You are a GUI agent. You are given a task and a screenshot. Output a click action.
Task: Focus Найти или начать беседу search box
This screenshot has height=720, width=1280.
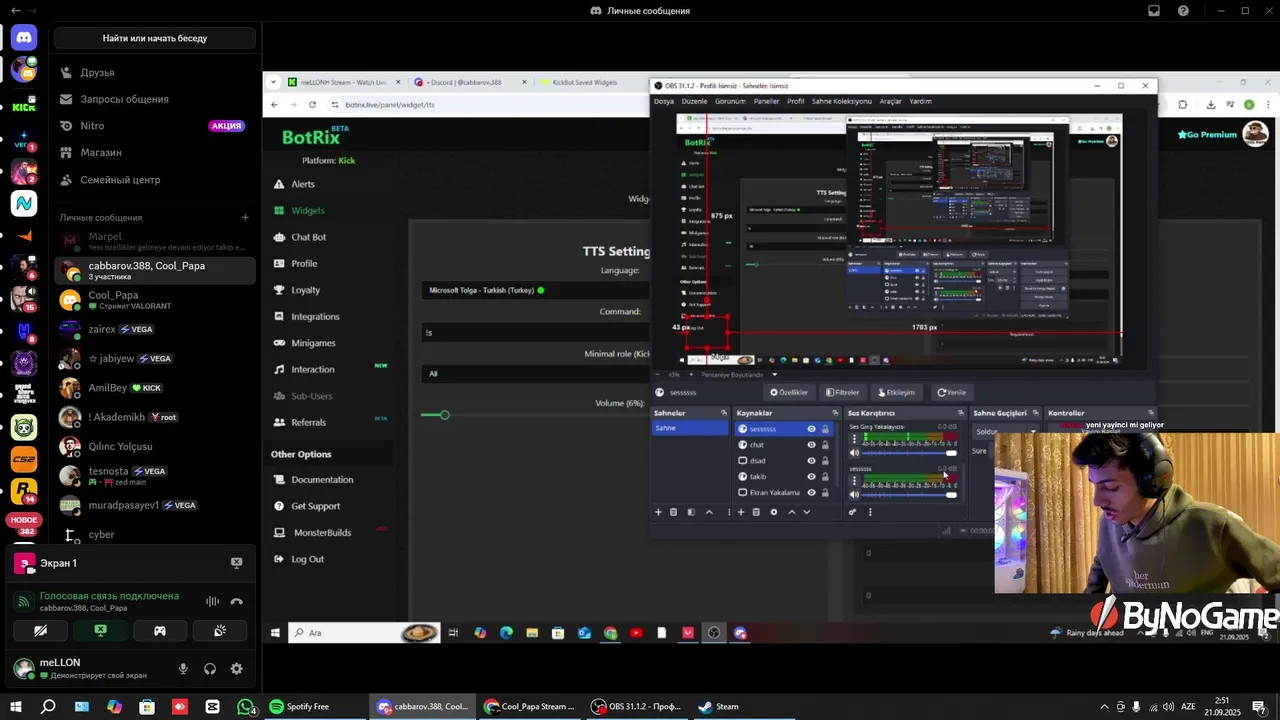(x=155, y=38)
